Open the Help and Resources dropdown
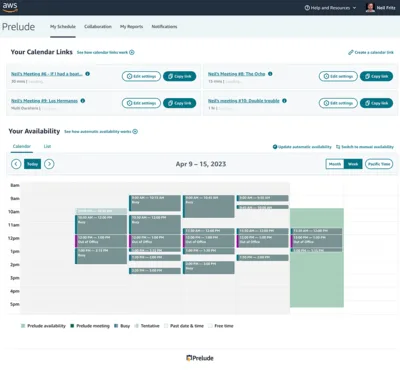 click(x=330, y=8)
